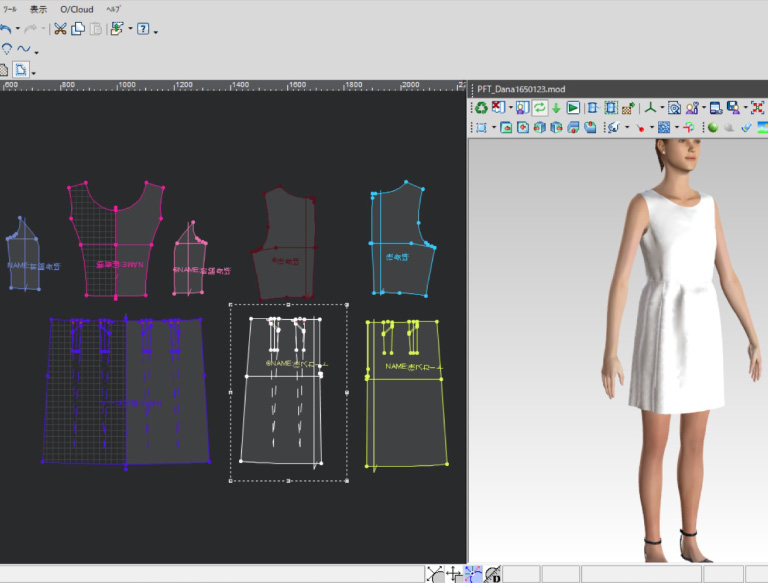The width and height of the screenshot is (768, 583).
Task: Expand the avatar settings dropdown arrow
Action: coord(704,107)
